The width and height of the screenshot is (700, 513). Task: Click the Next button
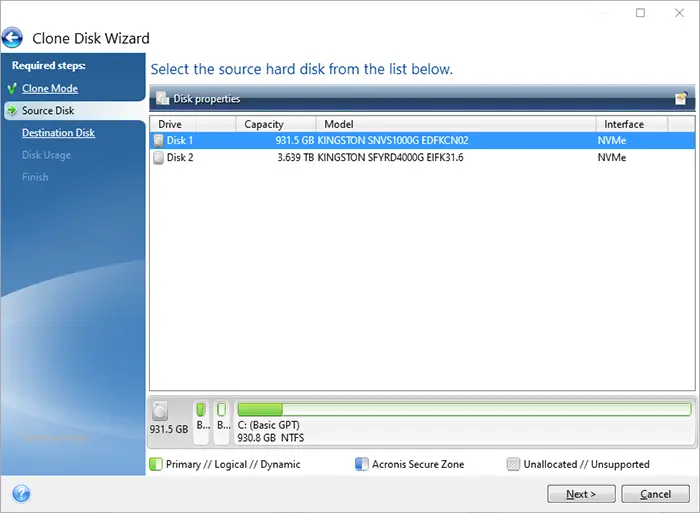point(581,494)
